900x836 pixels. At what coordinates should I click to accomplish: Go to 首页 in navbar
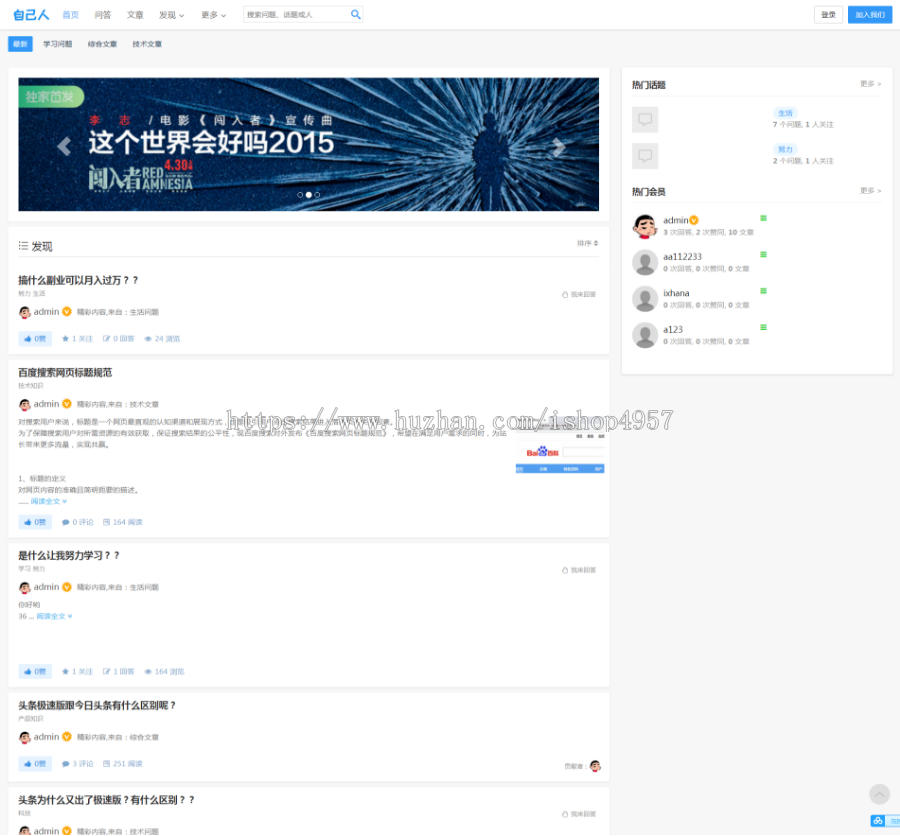71,15
